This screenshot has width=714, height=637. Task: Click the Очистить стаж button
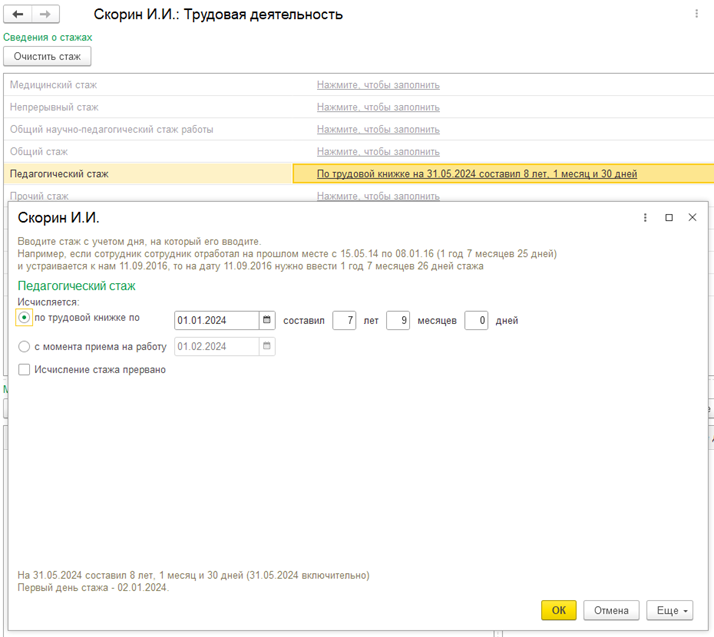[47, 56]
